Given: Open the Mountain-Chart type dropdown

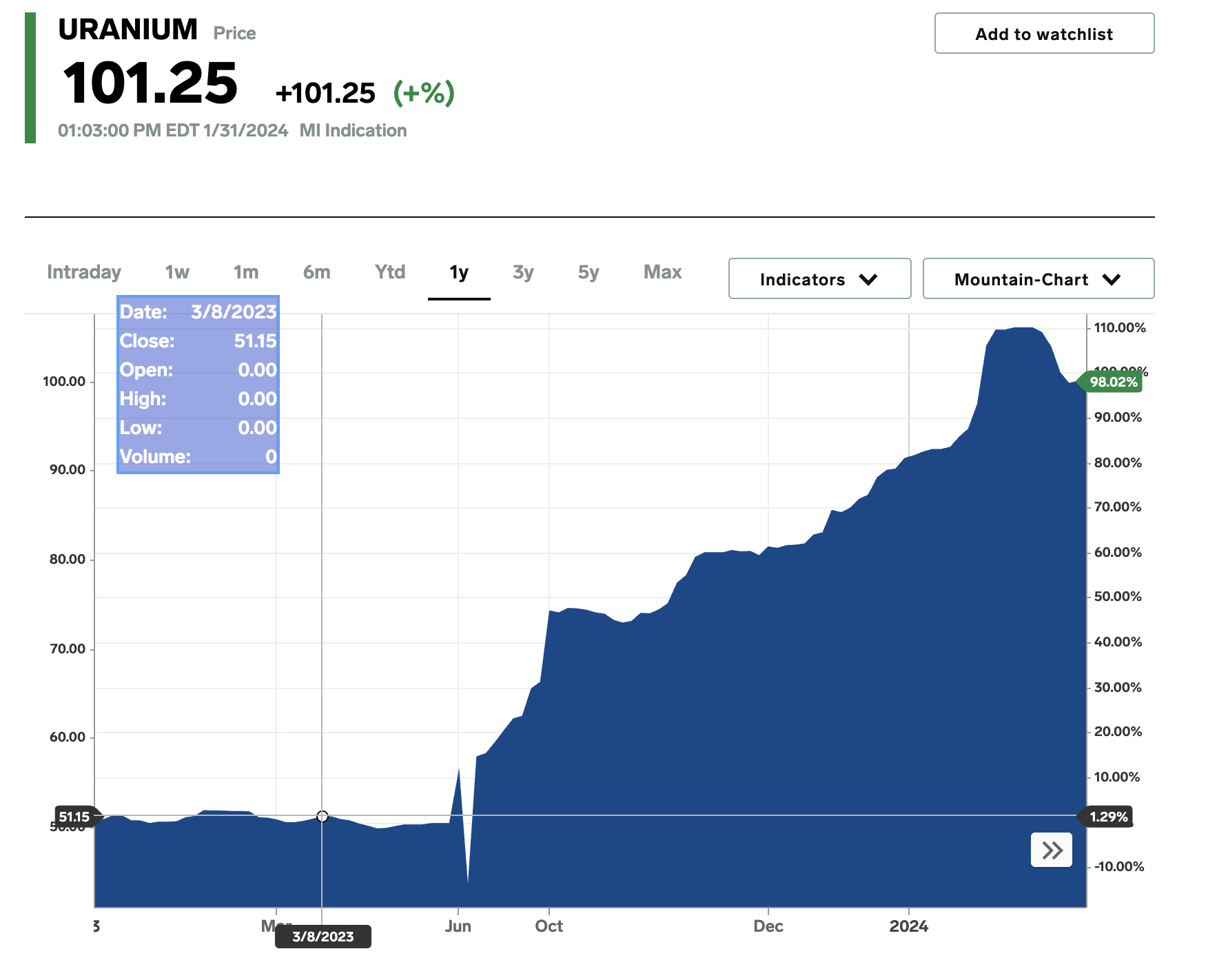Looking at the screenshot, I should (1039, 278).
